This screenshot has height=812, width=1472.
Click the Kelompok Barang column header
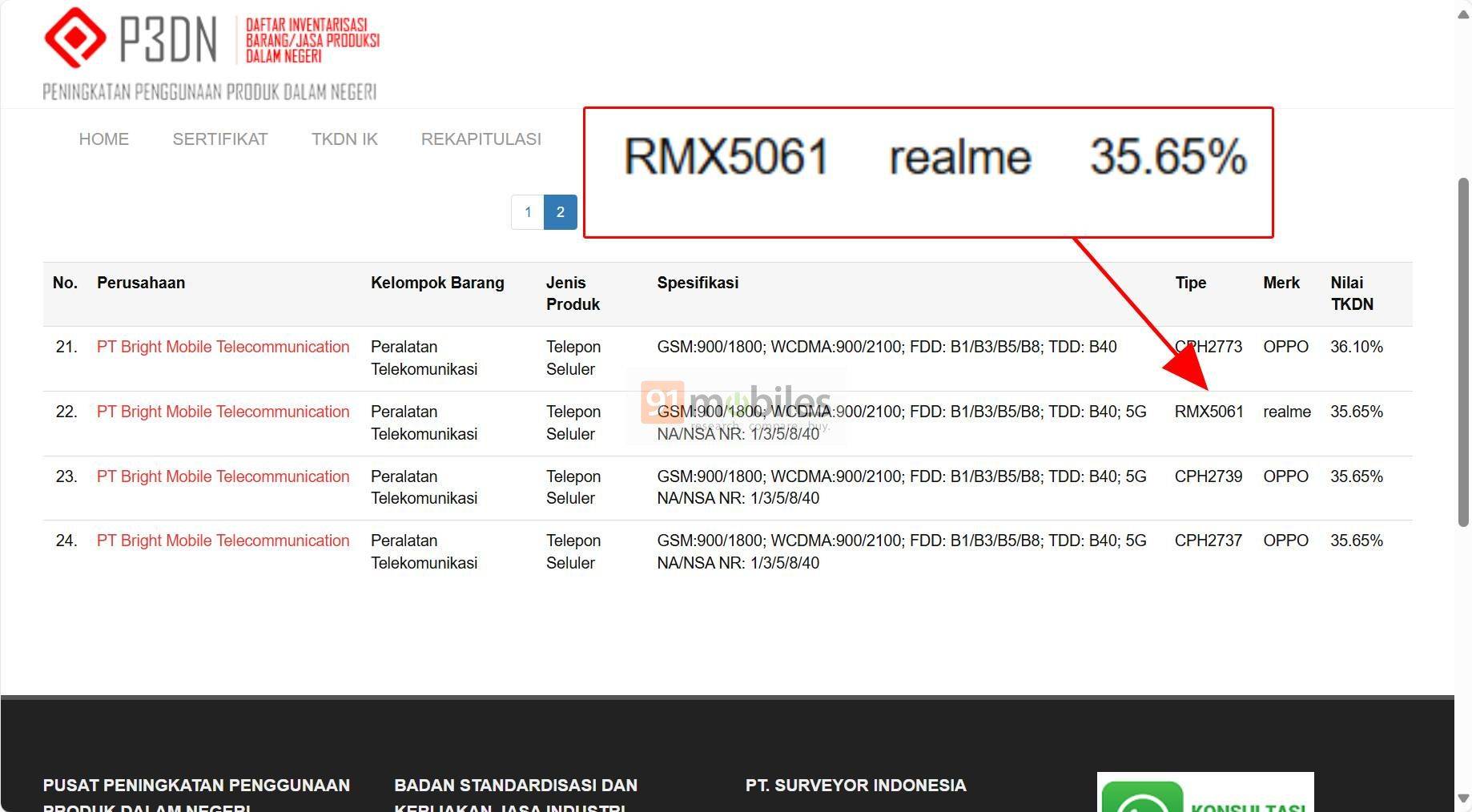click(x=437, y=283)
